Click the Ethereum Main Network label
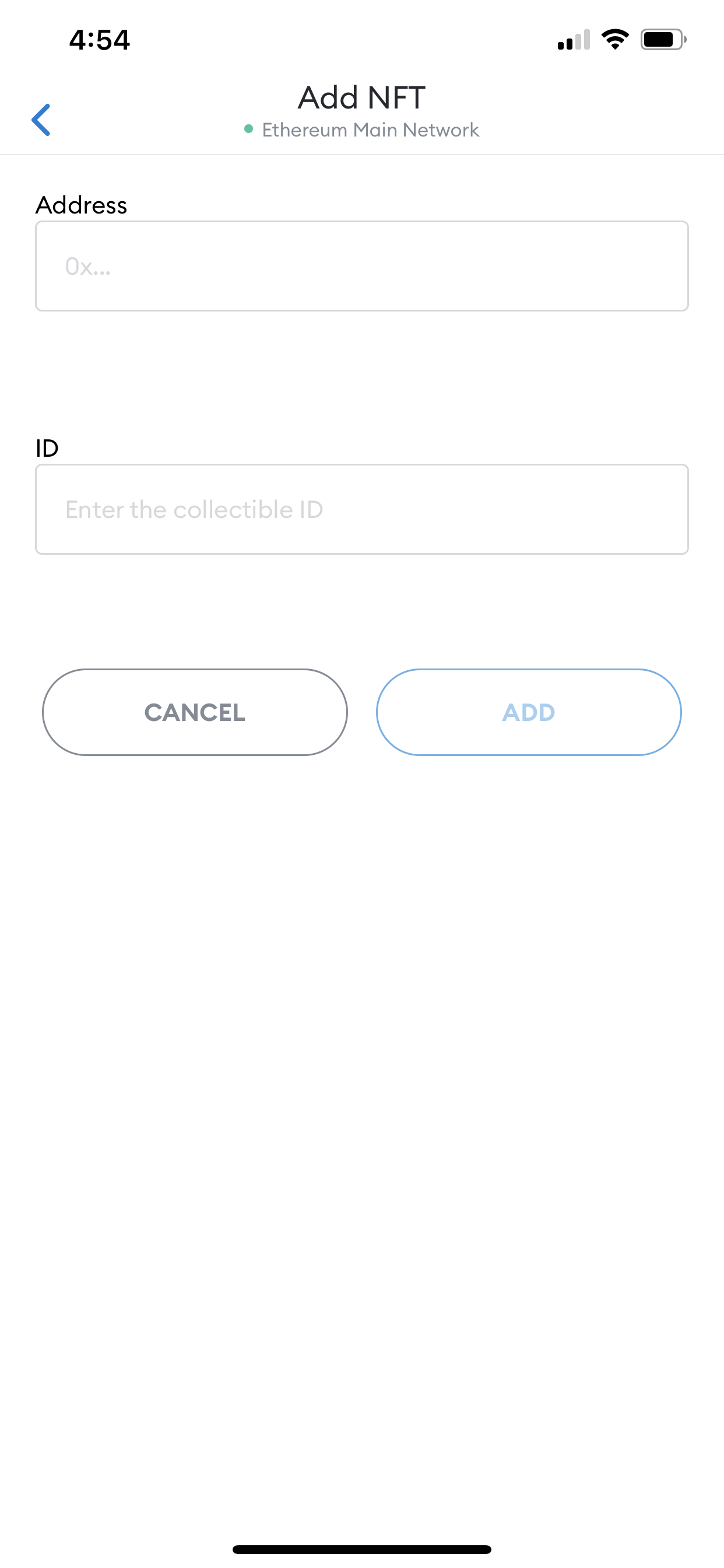Image resolution: width=724 pixels, height=1568 pixels. click(x=371, y=129)
